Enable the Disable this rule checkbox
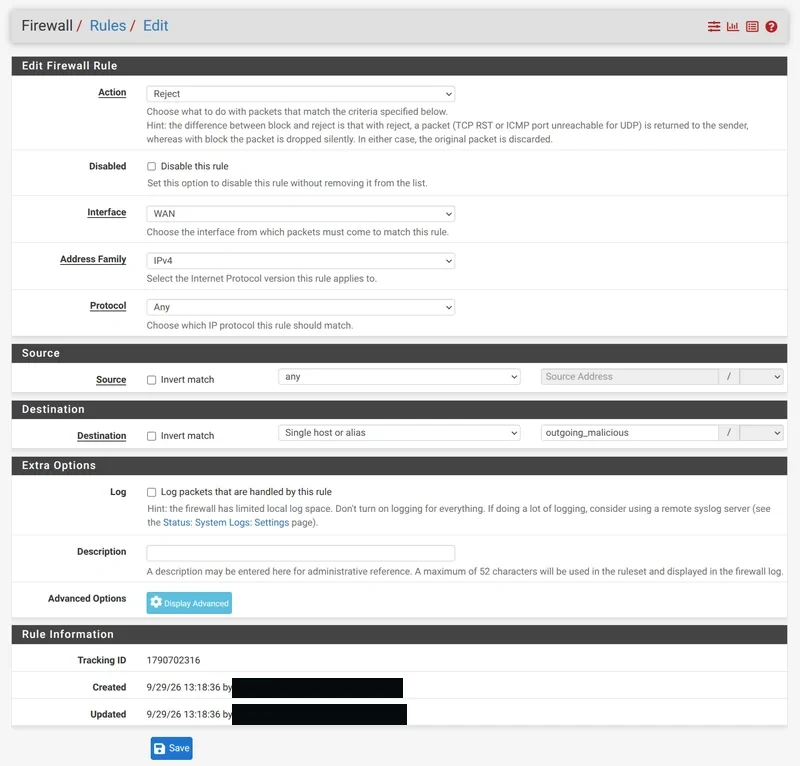Screen dimensions: 800x766 (152, 166)
